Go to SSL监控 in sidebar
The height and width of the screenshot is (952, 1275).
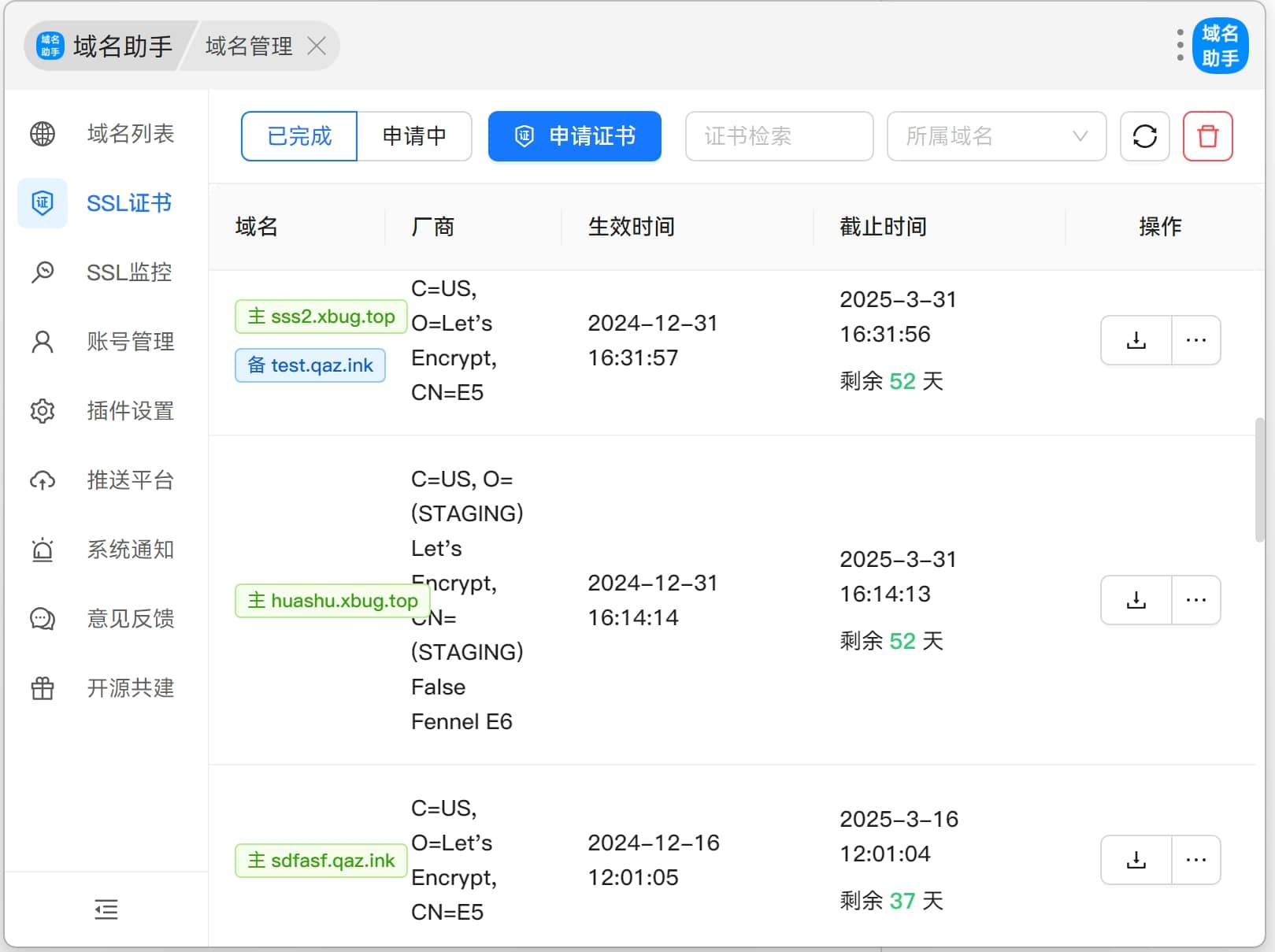pos(128,272)
